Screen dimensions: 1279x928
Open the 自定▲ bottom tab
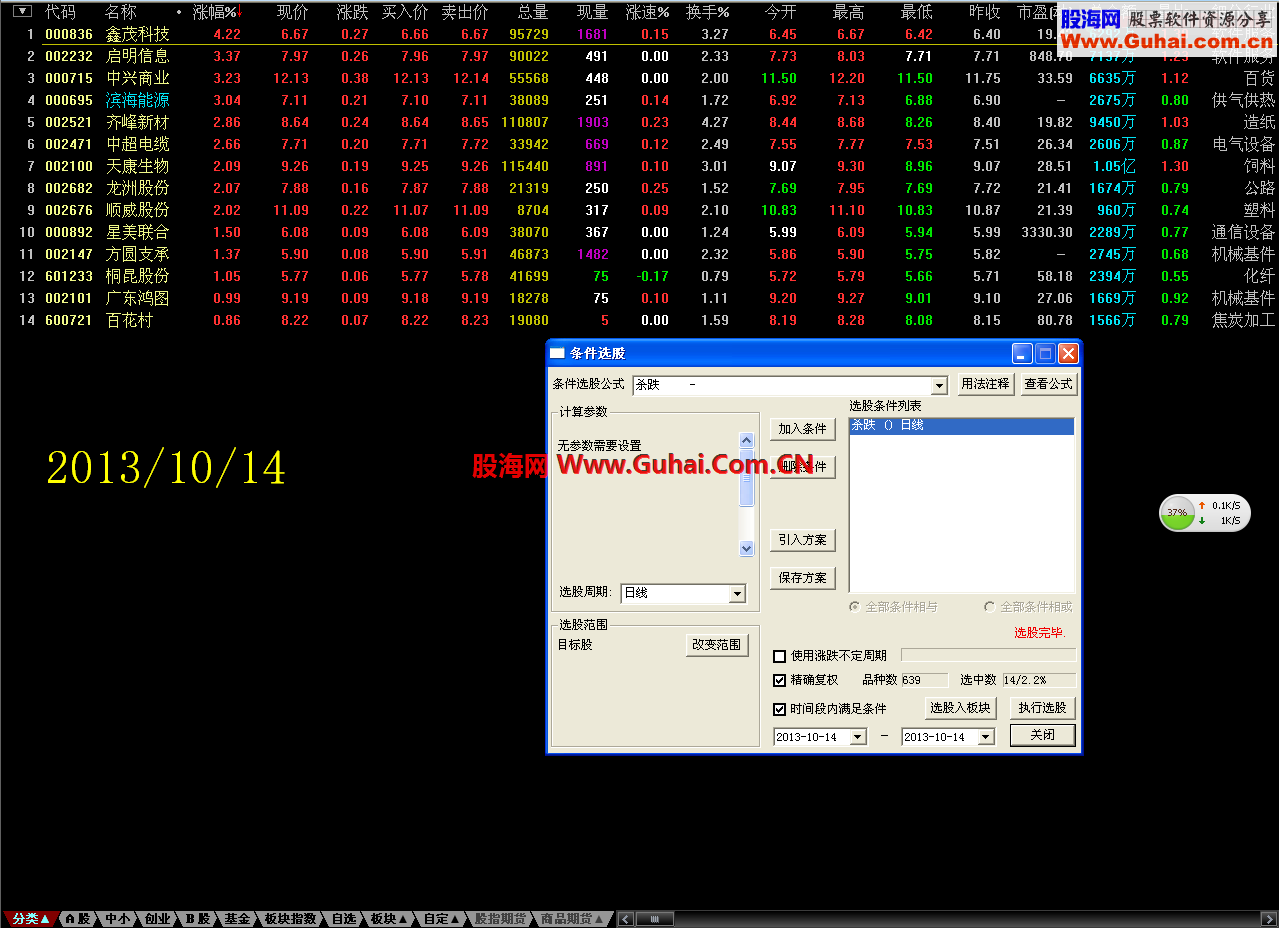pyautogui.click(x=442, y=919)
